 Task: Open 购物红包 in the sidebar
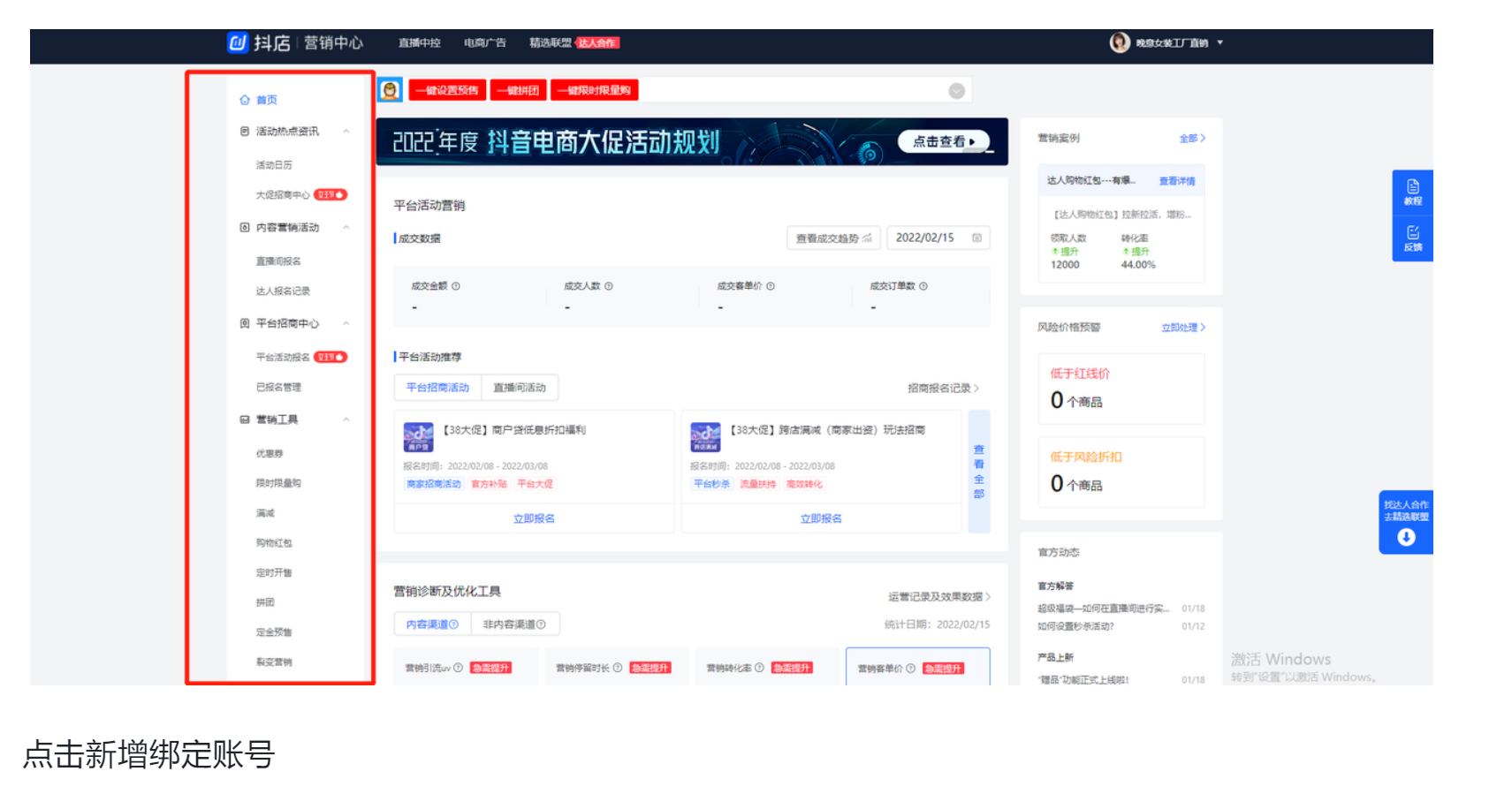click(274, 543)
